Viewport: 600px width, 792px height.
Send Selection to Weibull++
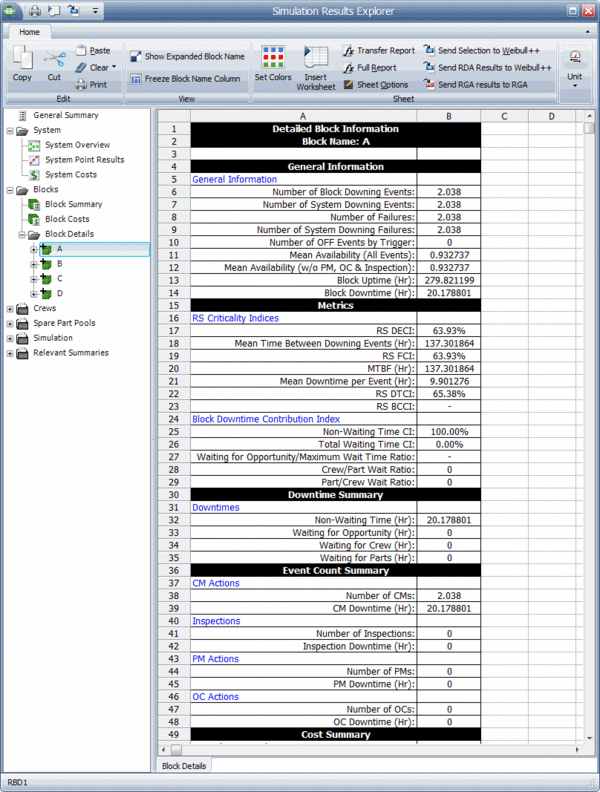click(x=429, y=50)
